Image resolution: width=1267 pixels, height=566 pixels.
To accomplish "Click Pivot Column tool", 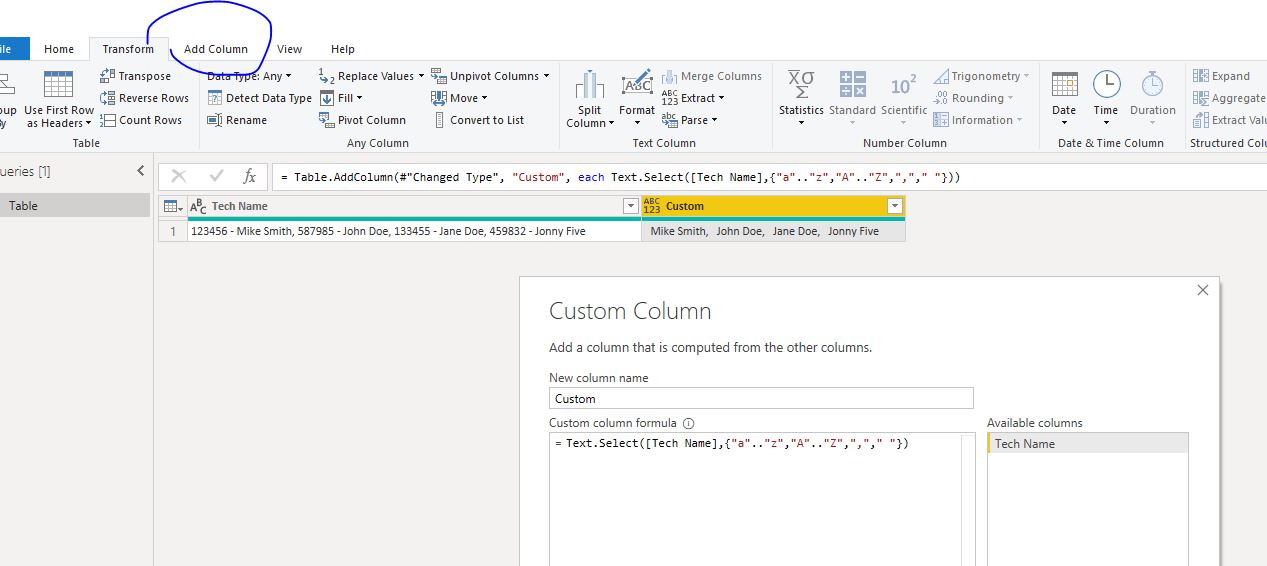I will [362, 120].
